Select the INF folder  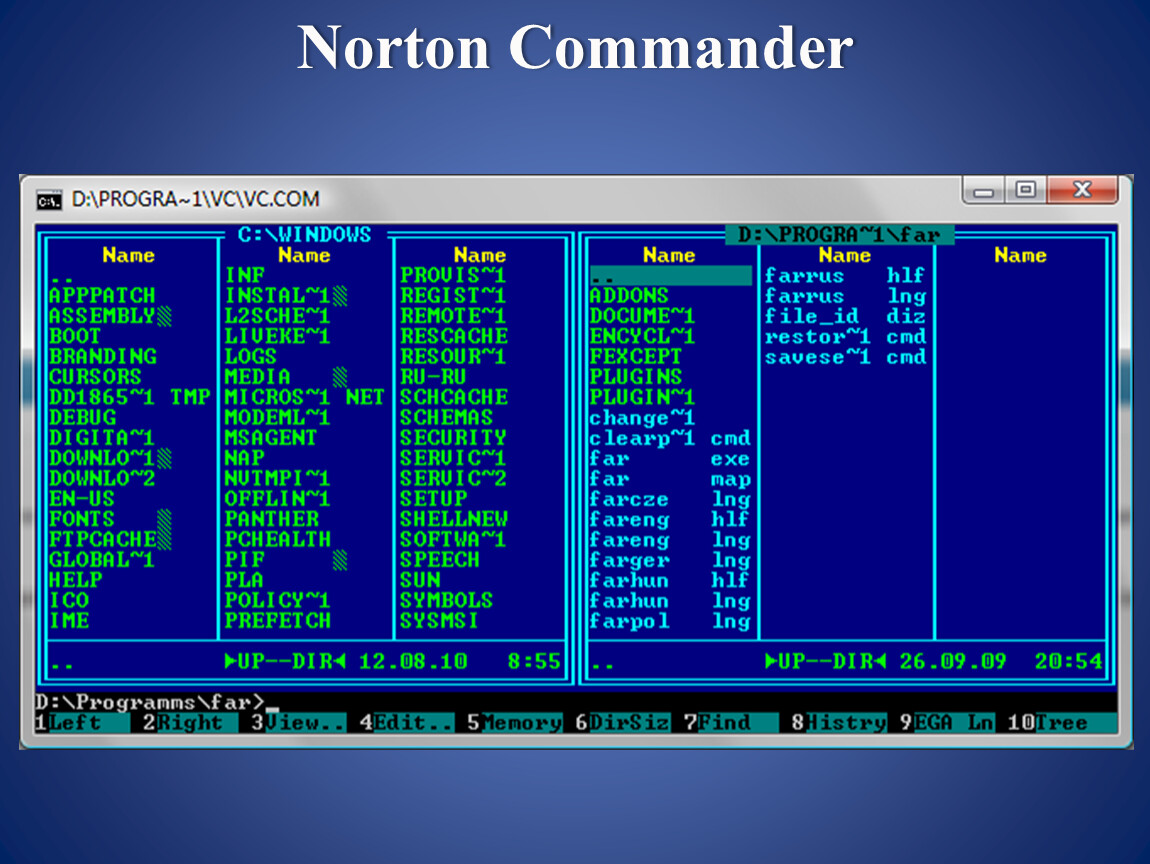point(244,276)
